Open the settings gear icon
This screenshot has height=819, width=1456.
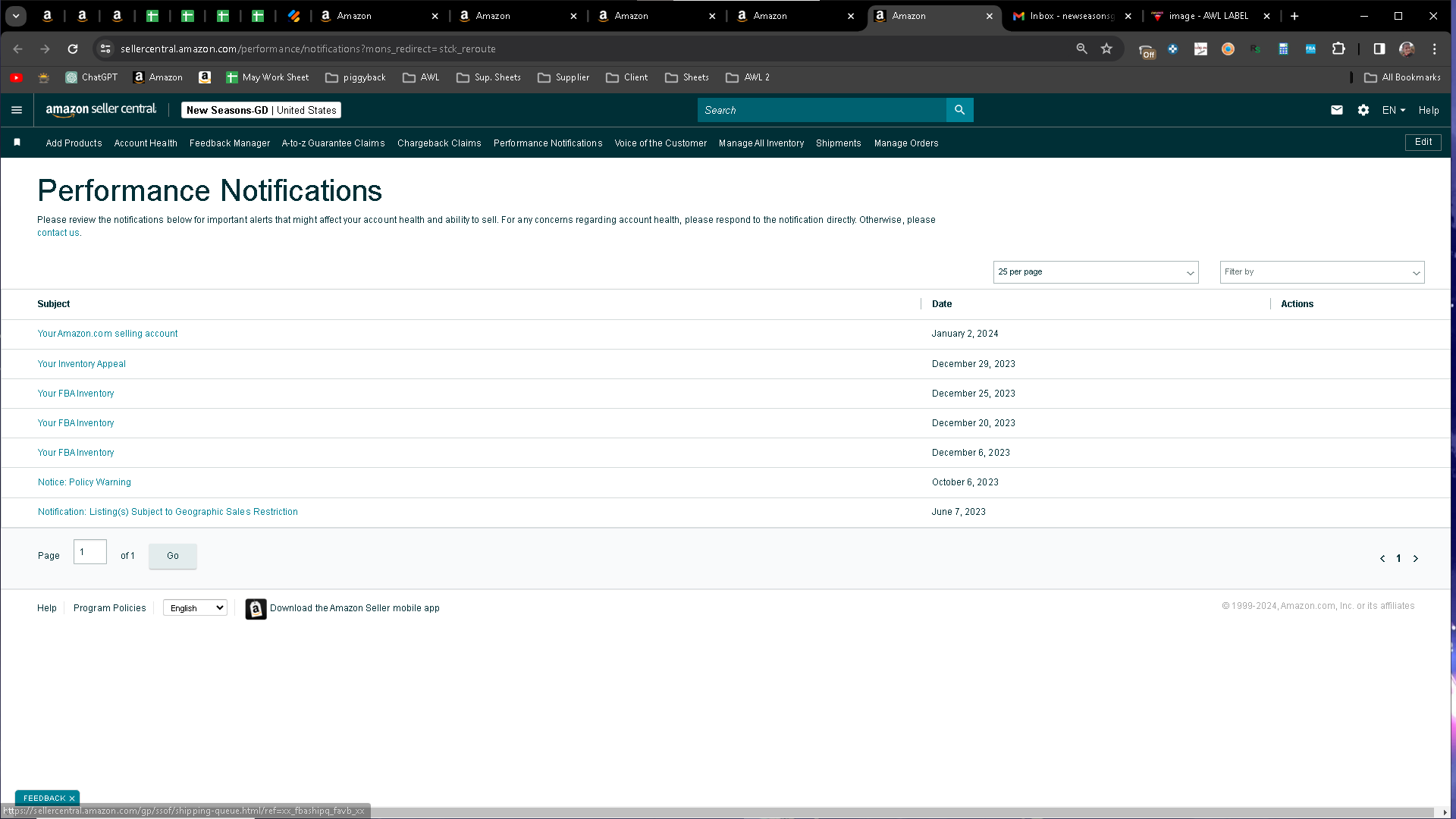click(1363, 110)
